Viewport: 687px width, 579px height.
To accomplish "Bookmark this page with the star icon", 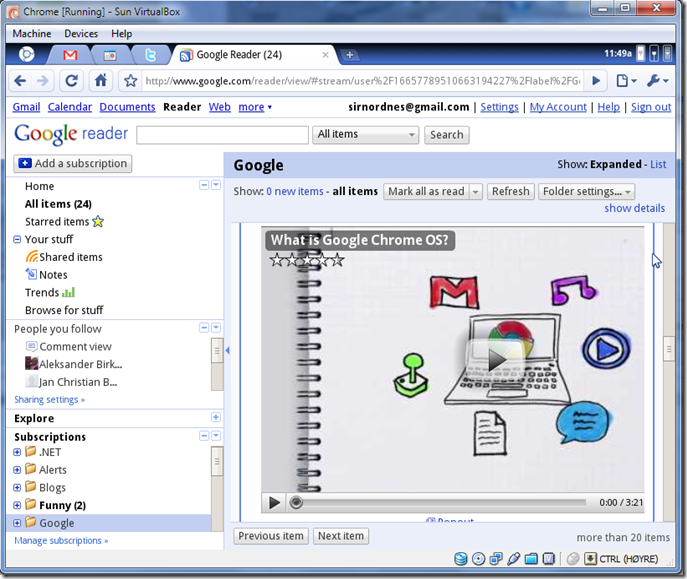I will pyautogui.click(x=130, y=81).
